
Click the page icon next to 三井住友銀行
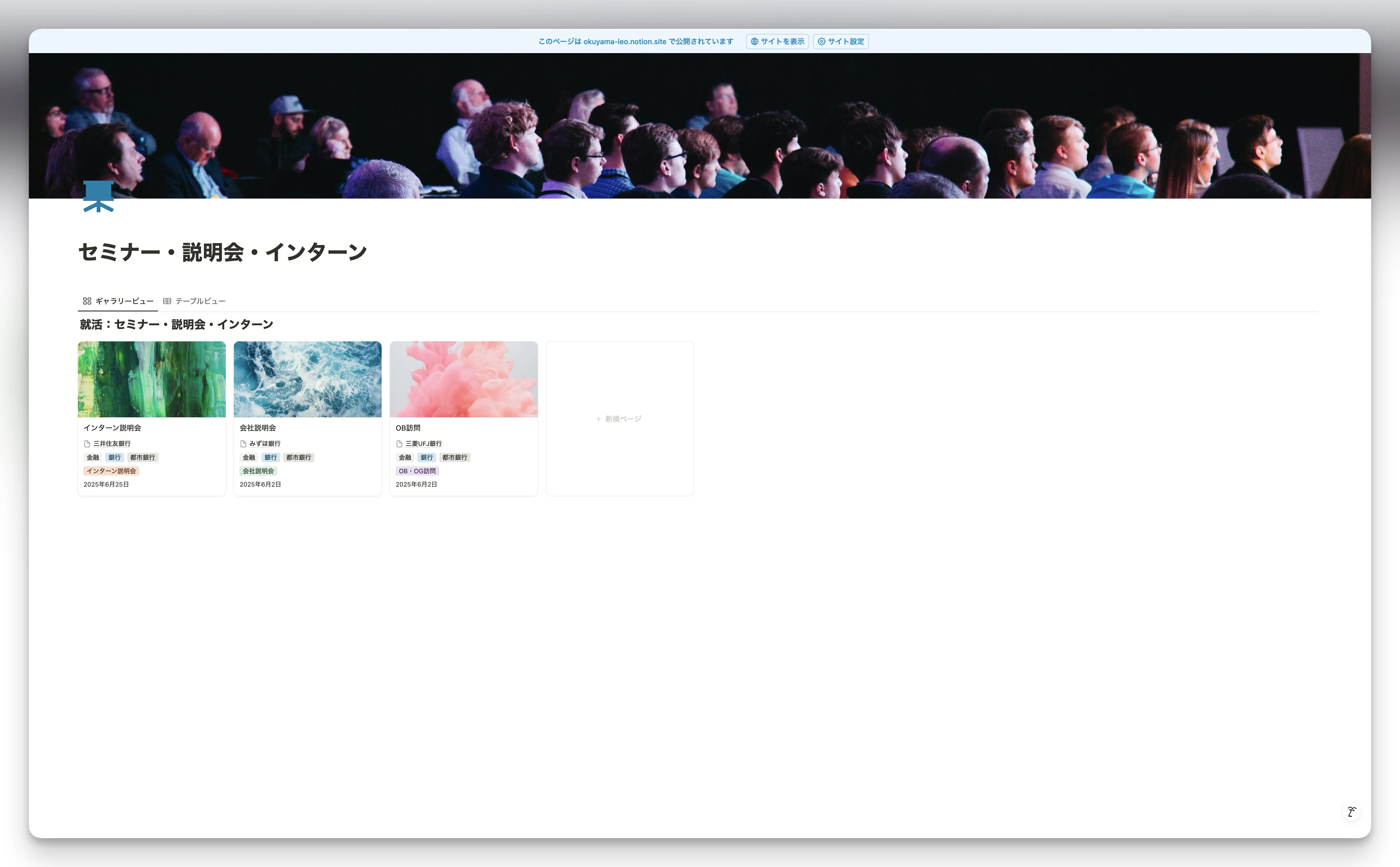coord(88,443)
